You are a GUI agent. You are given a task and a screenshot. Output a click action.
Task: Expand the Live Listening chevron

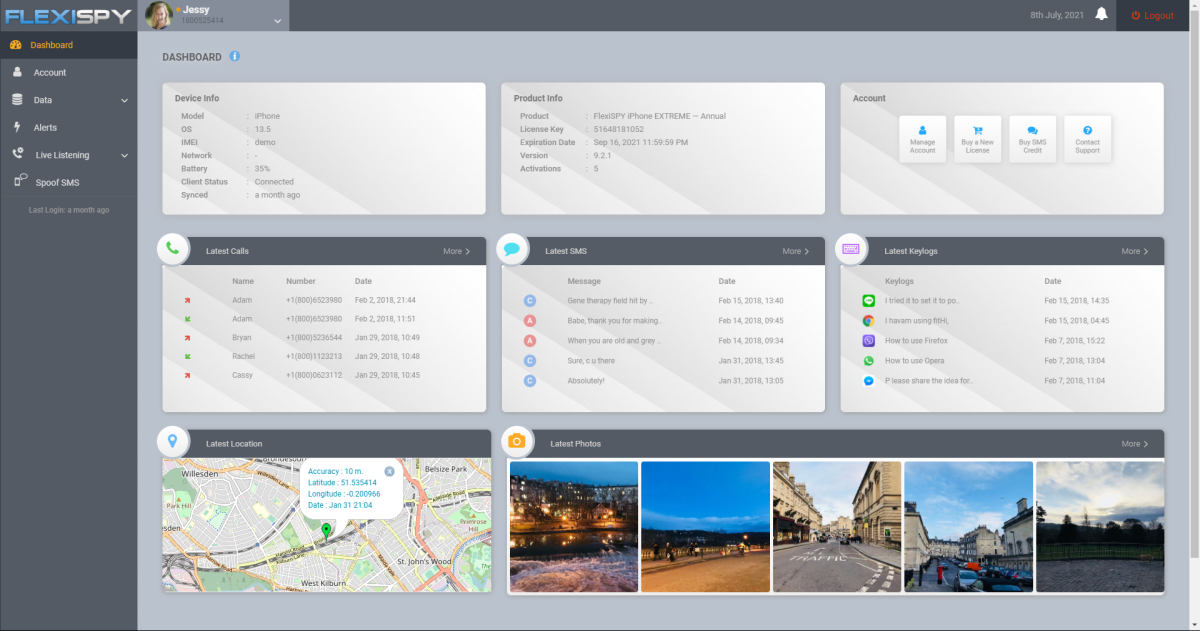(x=125, y=156)
